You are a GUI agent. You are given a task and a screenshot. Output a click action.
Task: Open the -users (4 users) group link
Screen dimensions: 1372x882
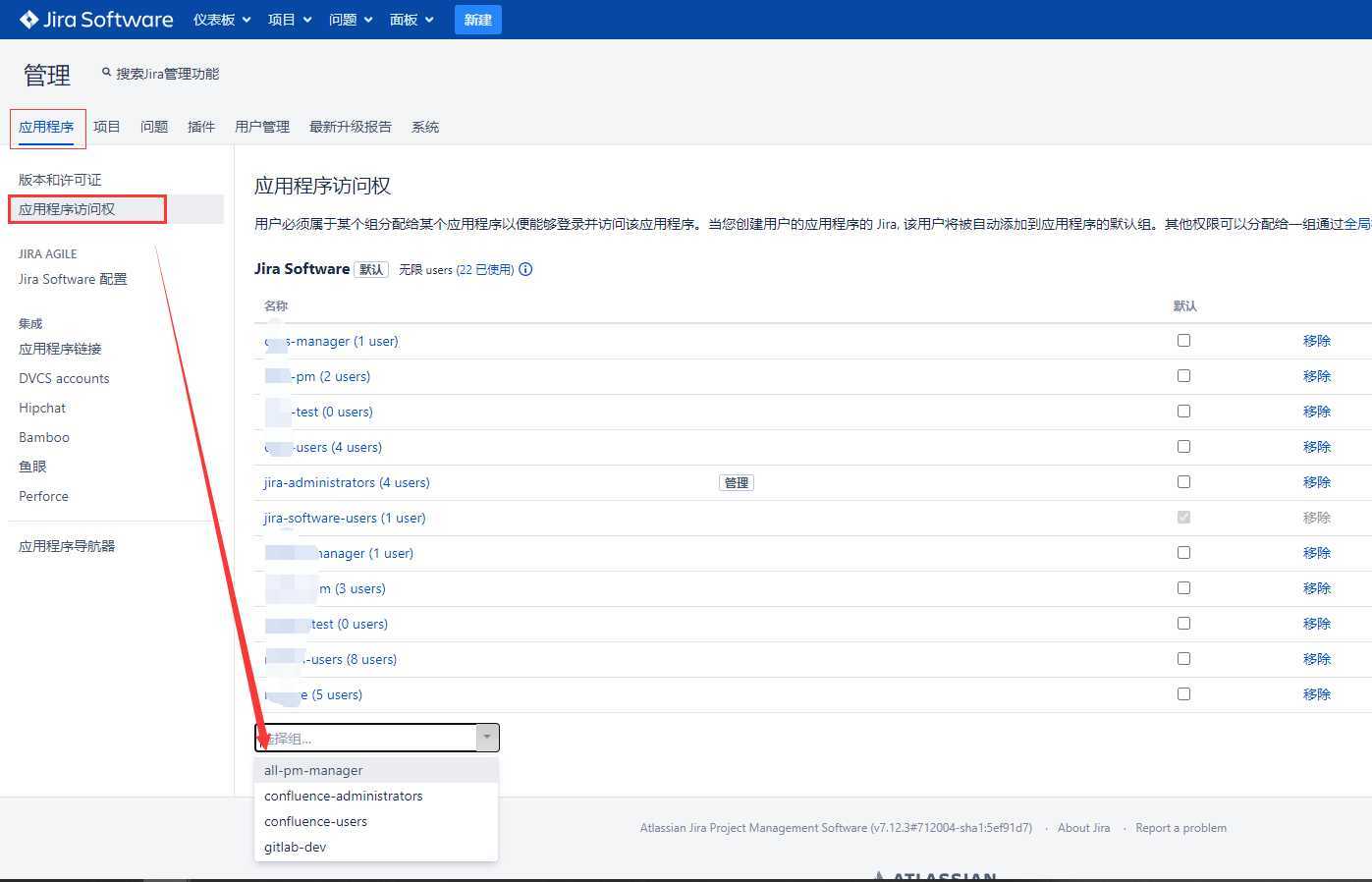tap(323, 447)
